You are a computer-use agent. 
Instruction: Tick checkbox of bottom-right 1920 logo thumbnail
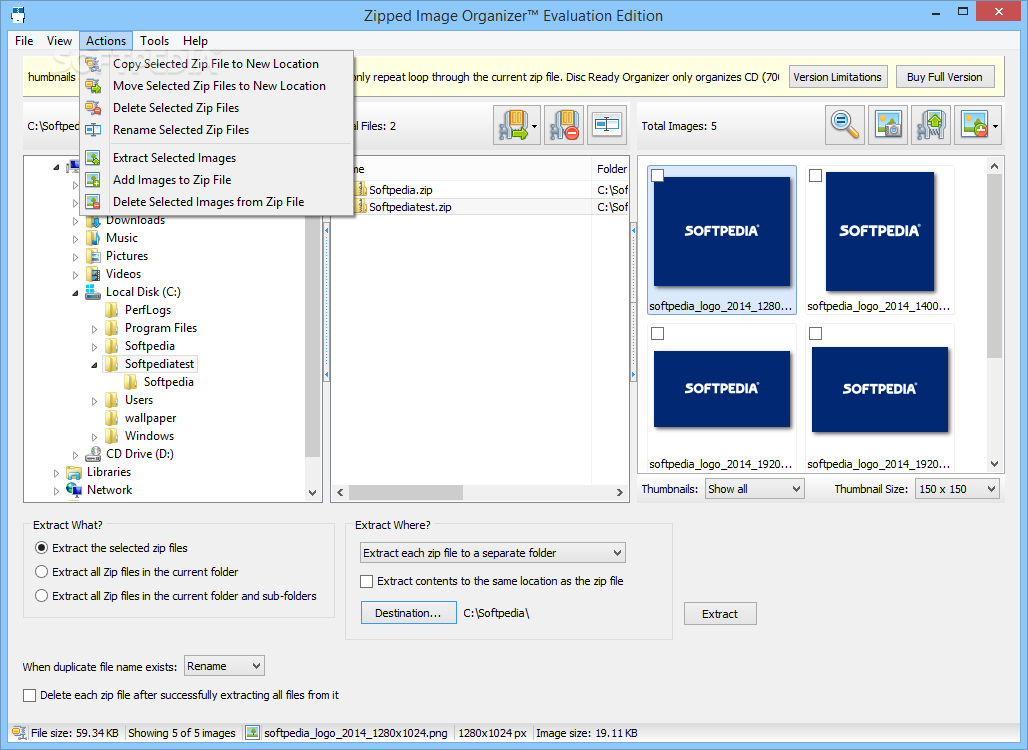[x=816, y=334]
